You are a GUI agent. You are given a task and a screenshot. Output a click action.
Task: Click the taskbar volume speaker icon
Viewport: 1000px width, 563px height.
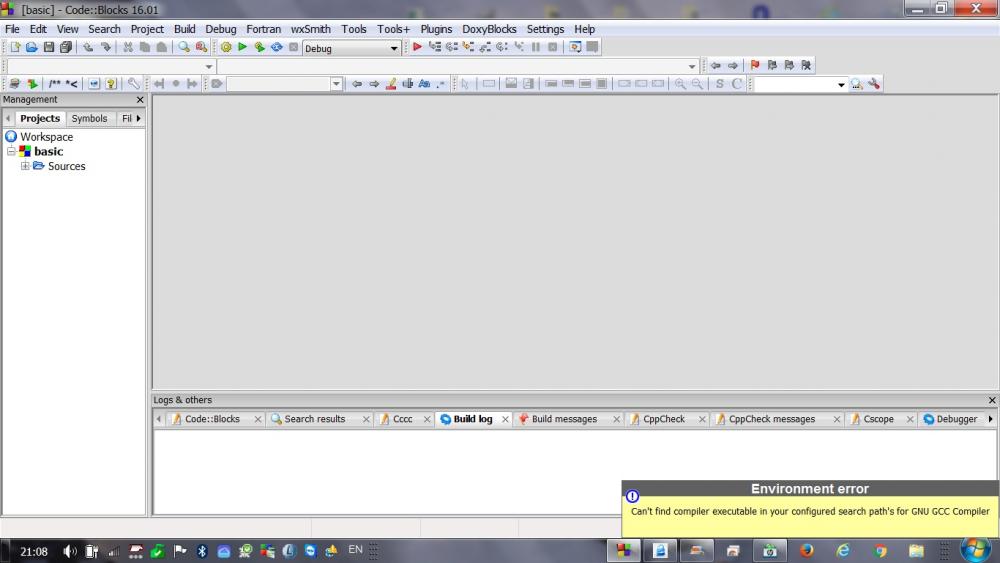70,551
